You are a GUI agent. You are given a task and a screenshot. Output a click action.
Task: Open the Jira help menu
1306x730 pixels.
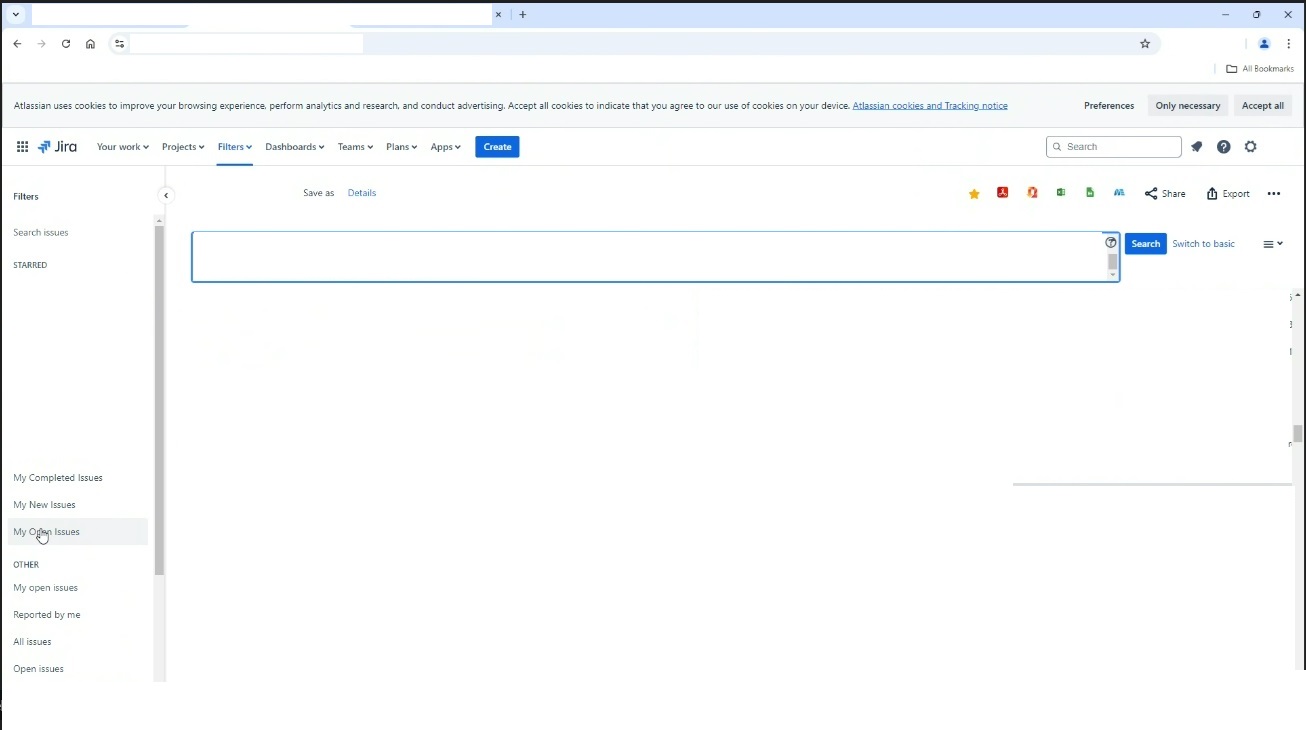point(1223,147)
